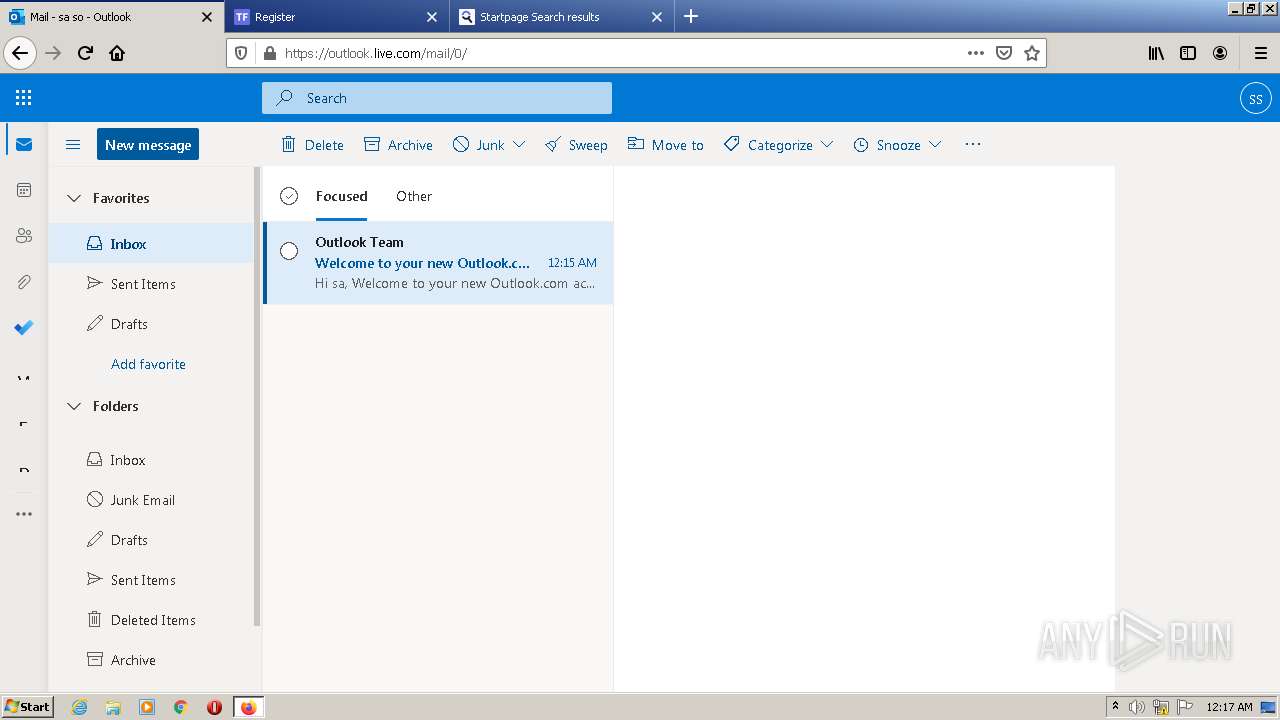The image size is (1280, 720).
Task: Reload the page with refresh icon
Action: 85,53
